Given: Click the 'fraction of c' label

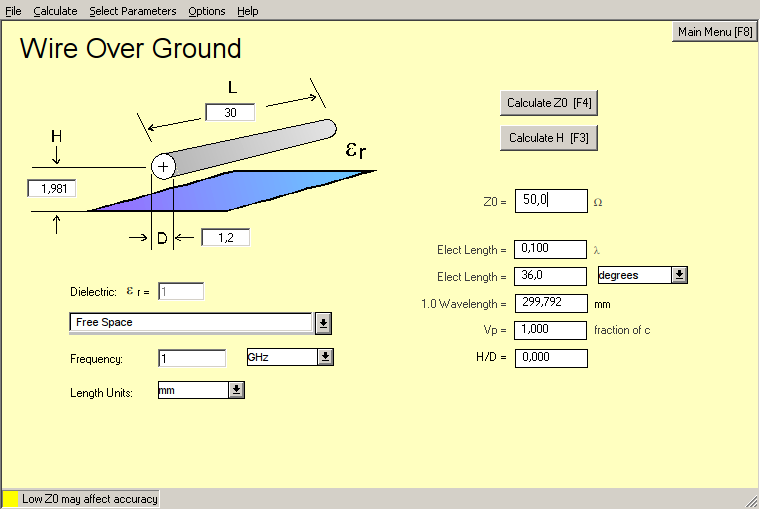Looking at the screenshot, I should point(622,330).
